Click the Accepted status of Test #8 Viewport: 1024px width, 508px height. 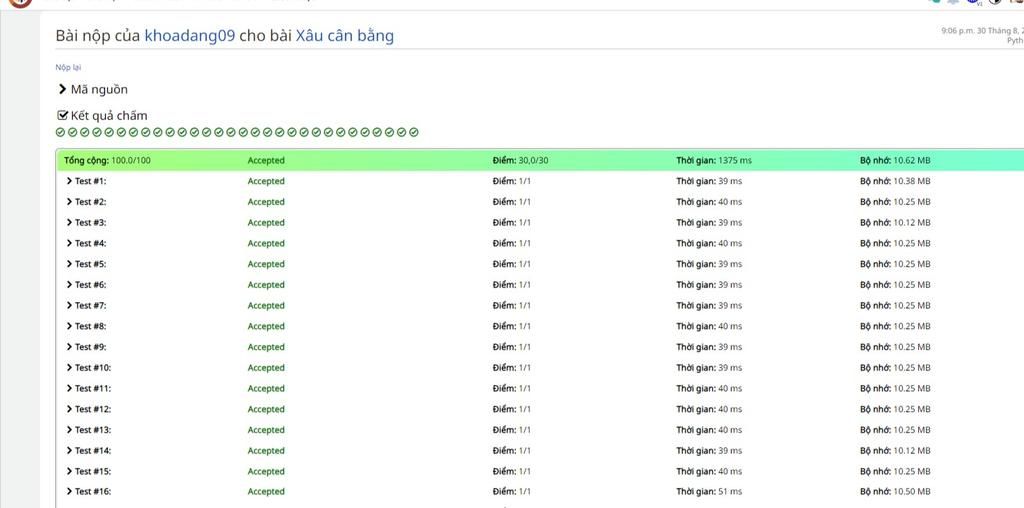[x=266, y=326]
